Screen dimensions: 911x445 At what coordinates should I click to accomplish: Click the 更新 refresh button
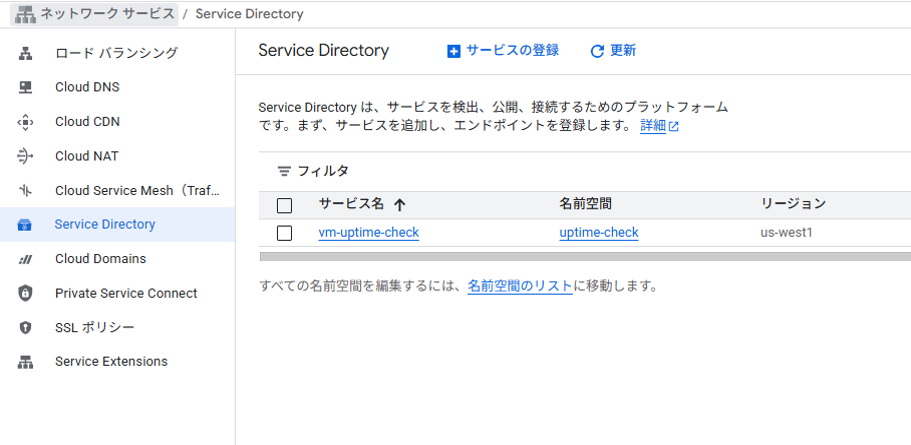pos(614,51)
